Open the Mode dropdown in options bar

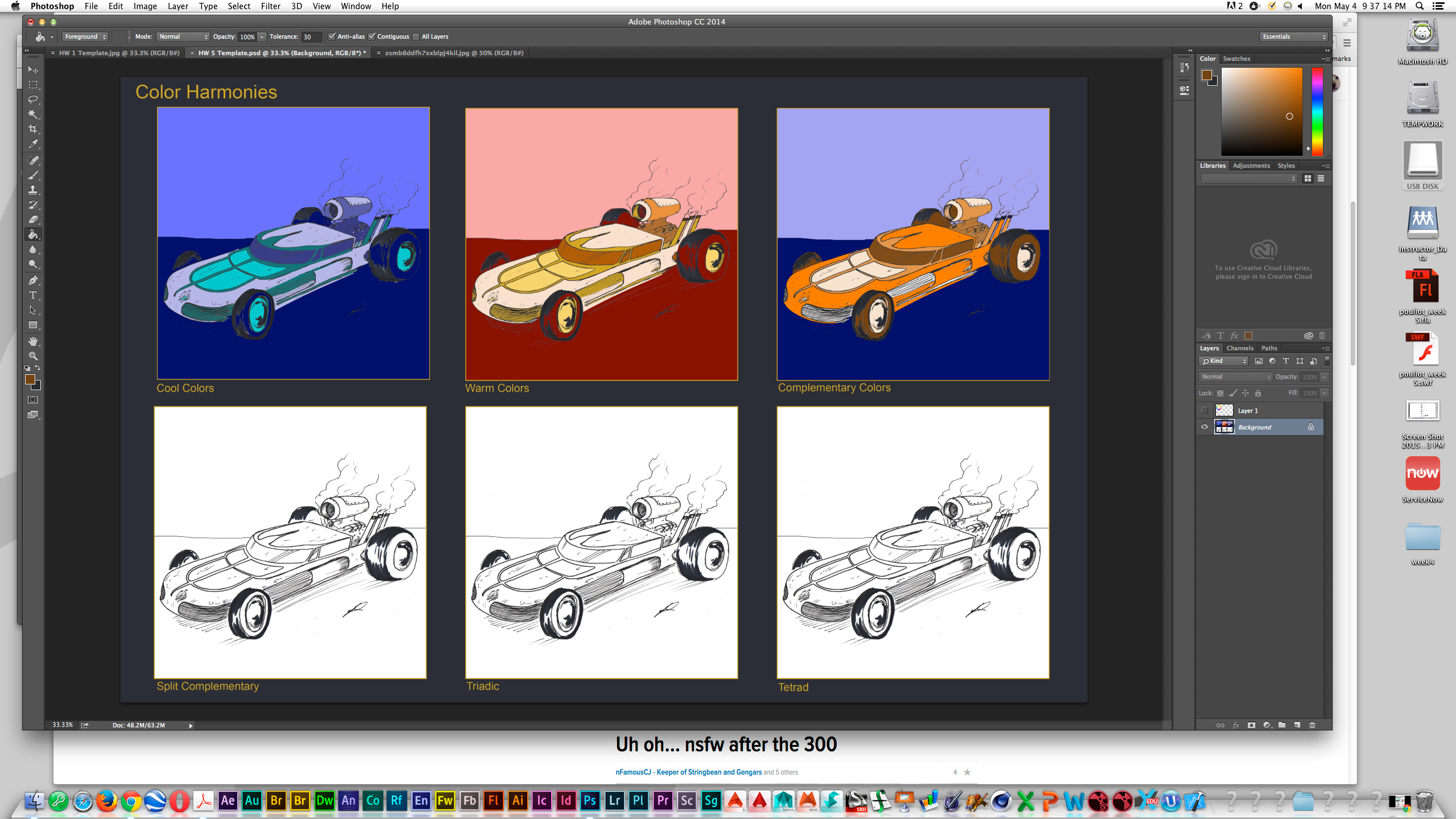pyautogui.click(x=183, y=37)
